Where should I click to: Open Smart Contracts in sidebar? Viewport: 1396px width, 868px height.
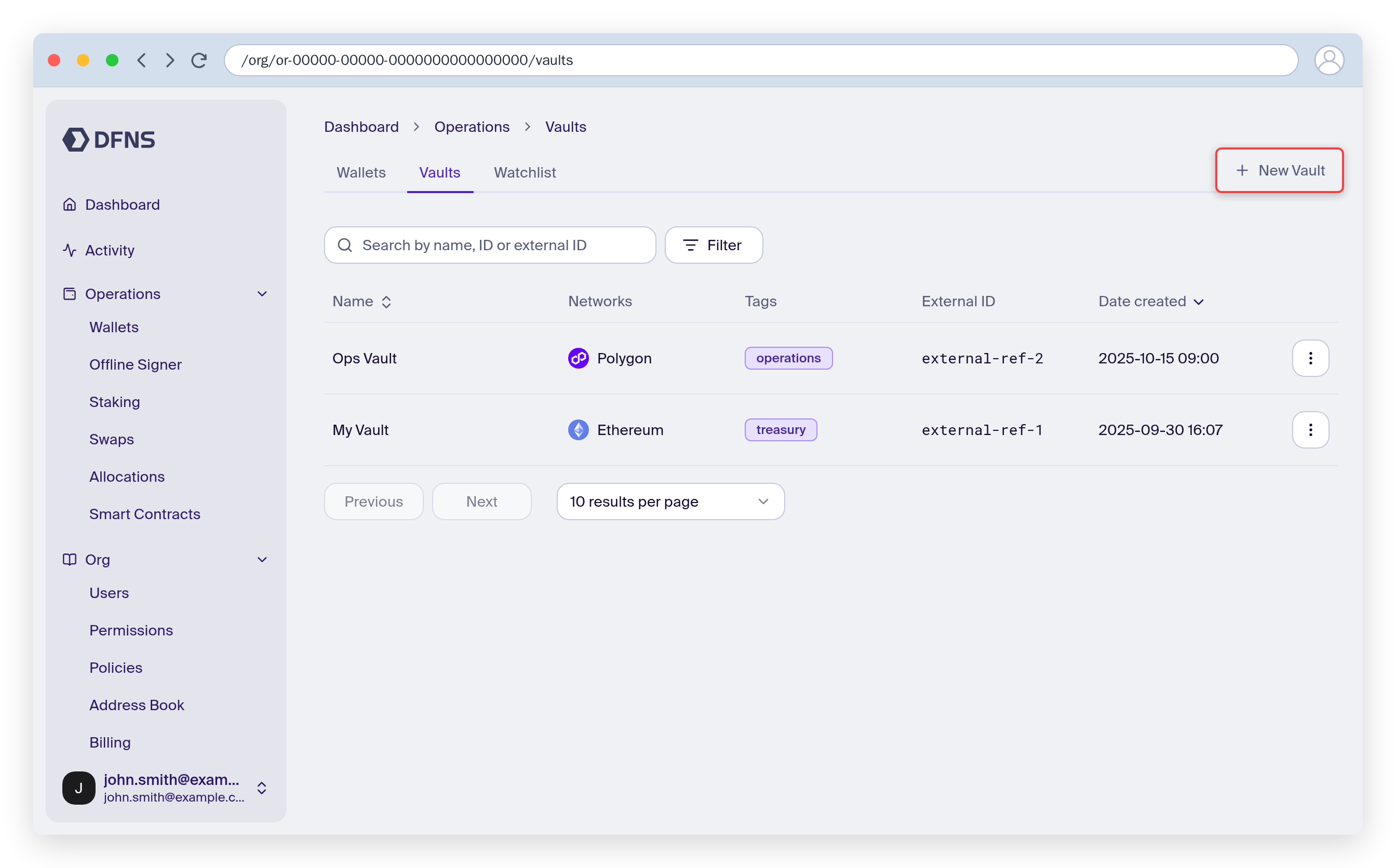tap(145, 514)
